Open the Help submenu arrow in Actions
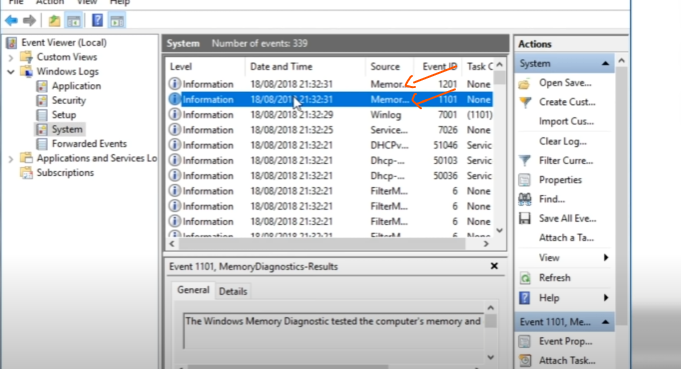 [606, 298]
